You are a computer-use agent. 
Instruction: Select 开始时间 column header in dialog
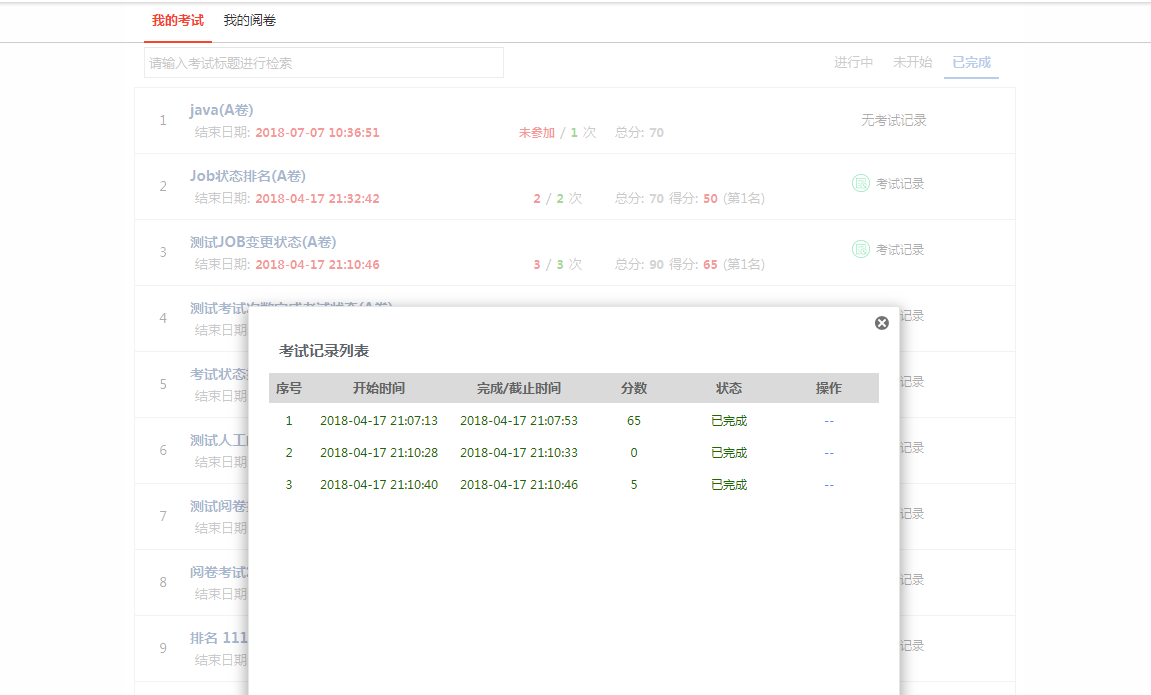pyautogui.click(x=379, y=388)
